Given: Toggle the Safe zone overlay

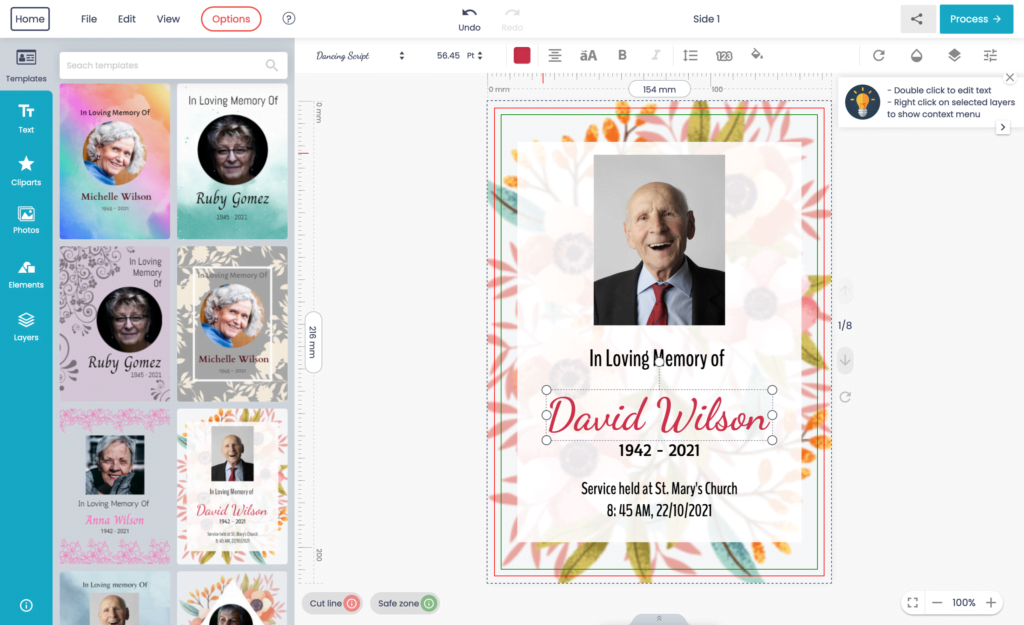Looking at the screenshot, I should (404, 603).
